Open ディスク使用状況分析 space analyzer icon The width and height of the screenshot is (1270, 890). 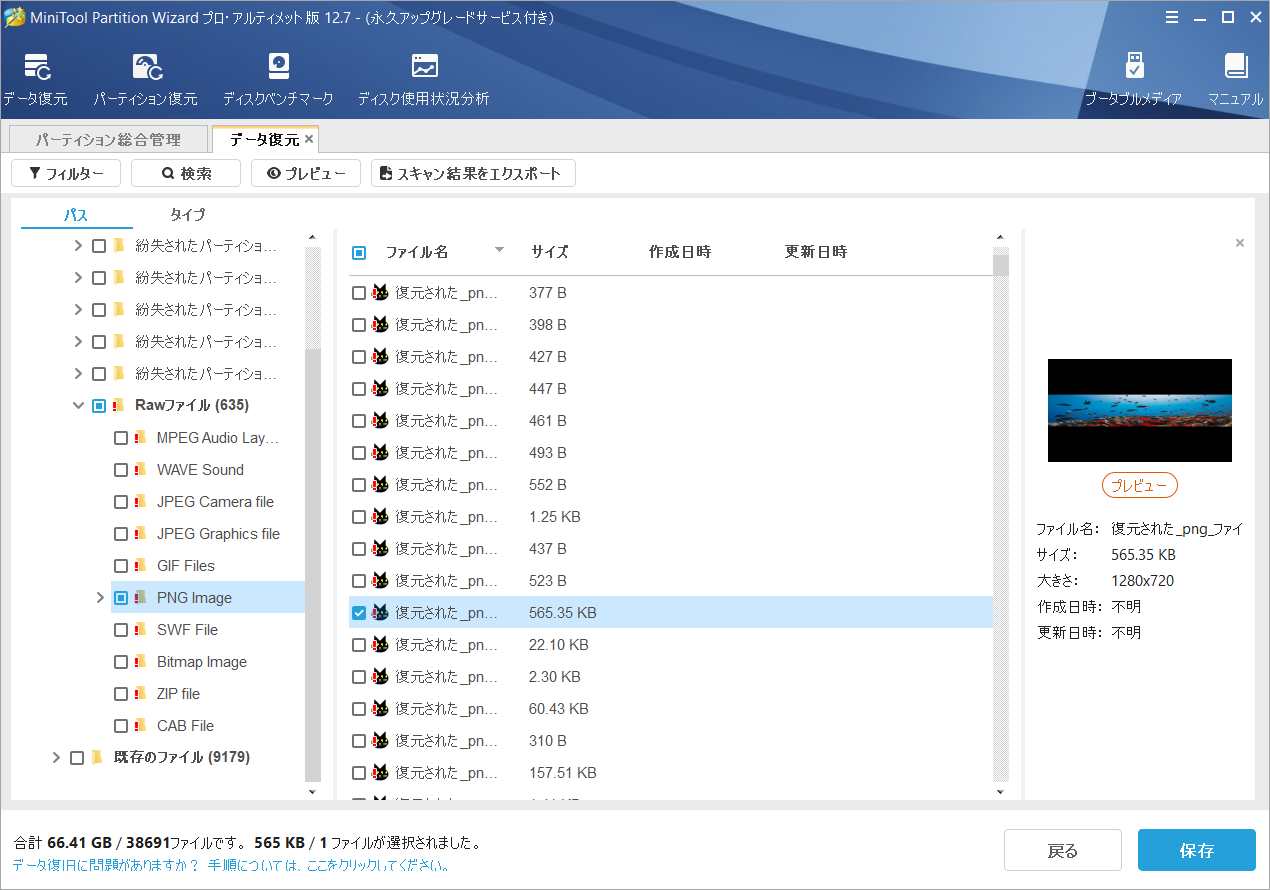tap(424, 67)
